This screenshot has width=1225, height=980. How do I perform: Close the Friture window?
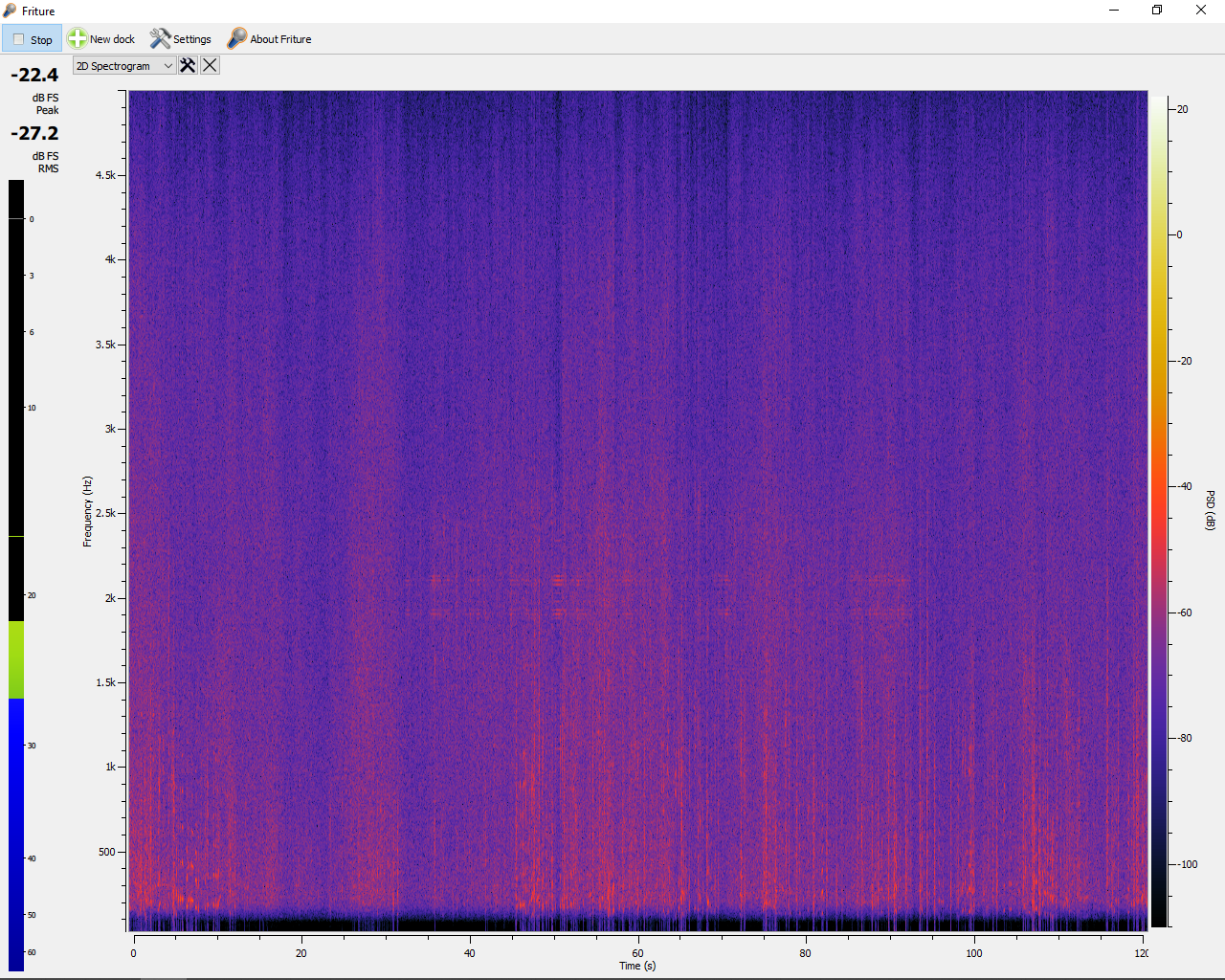coord(1201,11)
